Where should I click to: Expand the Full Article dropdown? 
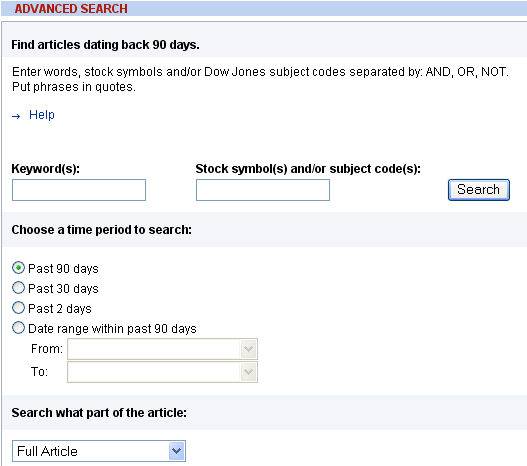tap(99, 451)
